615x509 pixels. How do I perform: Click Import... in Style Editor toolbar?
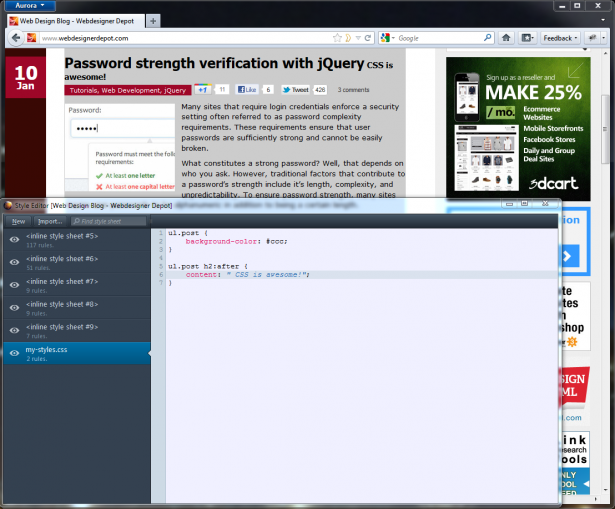click(50, 221)
